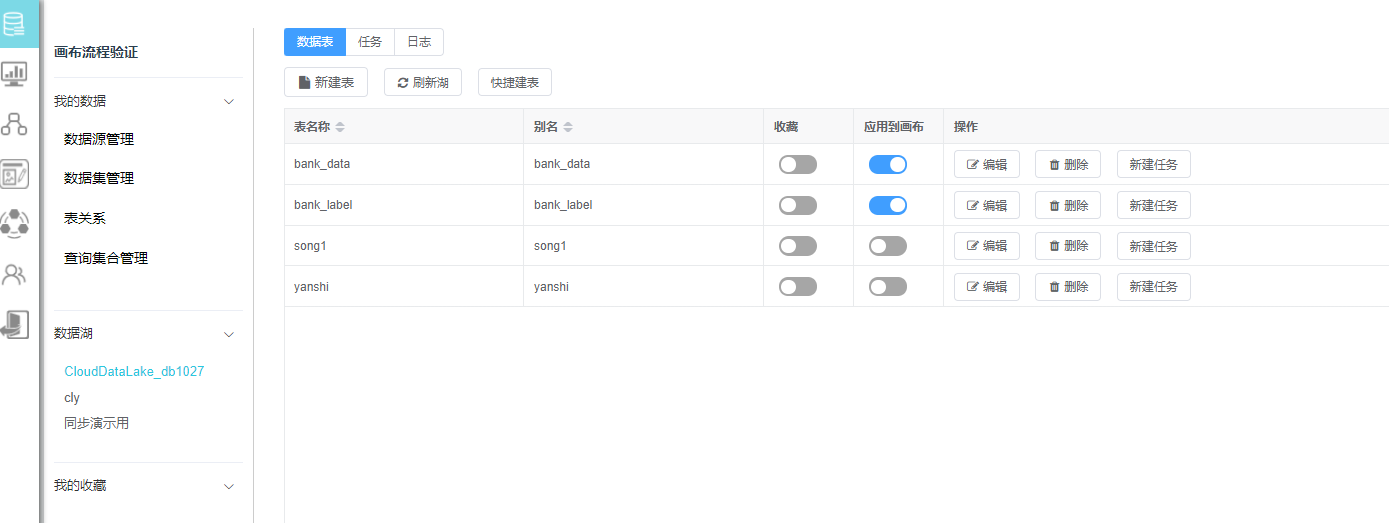
Task: Switch to the 日志 tab
Action: (419, 42)
